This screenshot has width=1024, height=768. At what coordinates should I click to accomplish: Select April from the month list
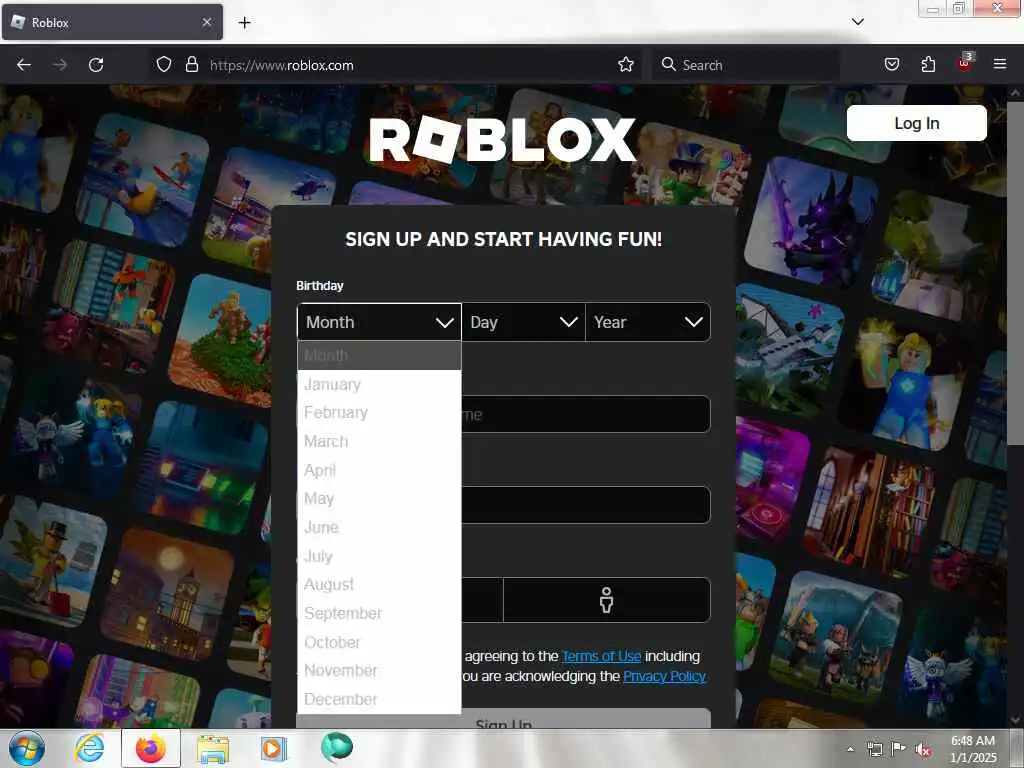point(379,470)
